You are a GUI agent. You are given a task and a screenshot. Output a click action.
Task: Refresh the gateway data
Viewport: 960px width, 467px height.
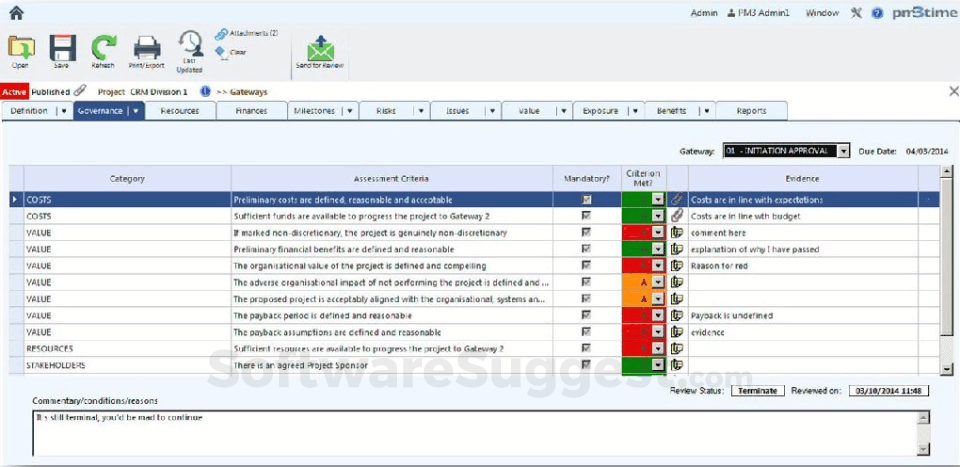103,51
